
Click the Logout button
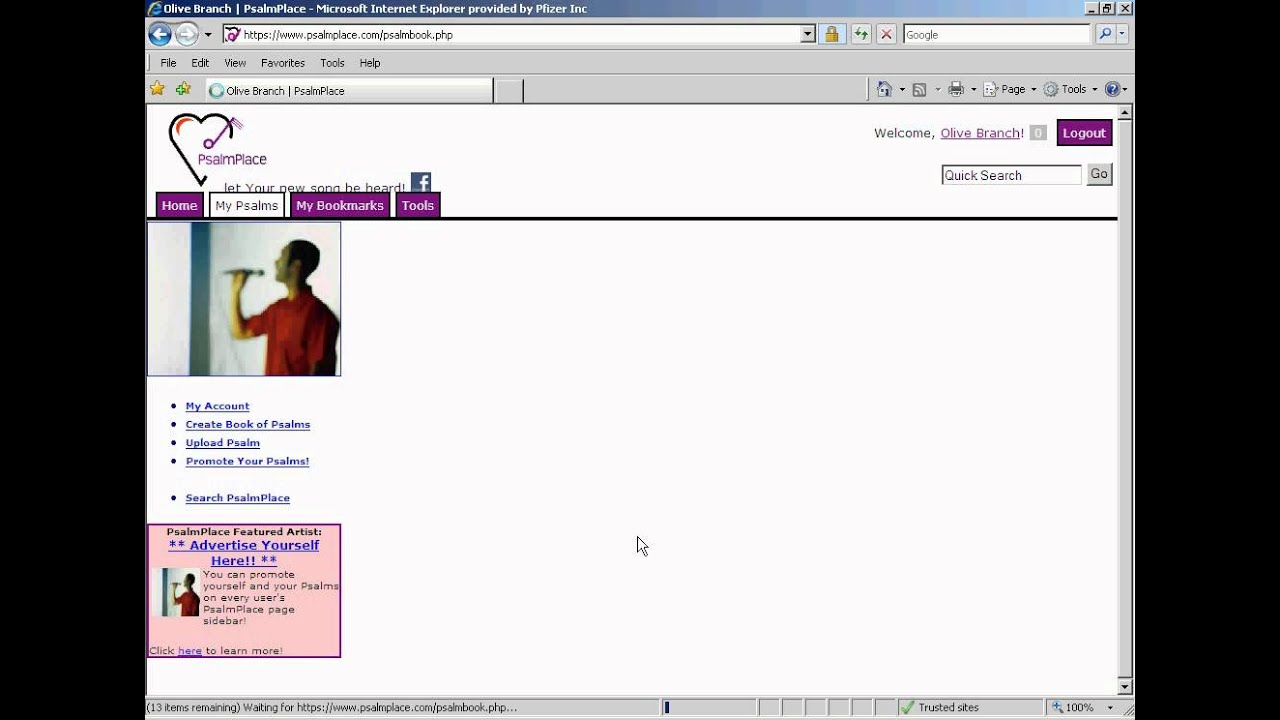click(1084, 133)
